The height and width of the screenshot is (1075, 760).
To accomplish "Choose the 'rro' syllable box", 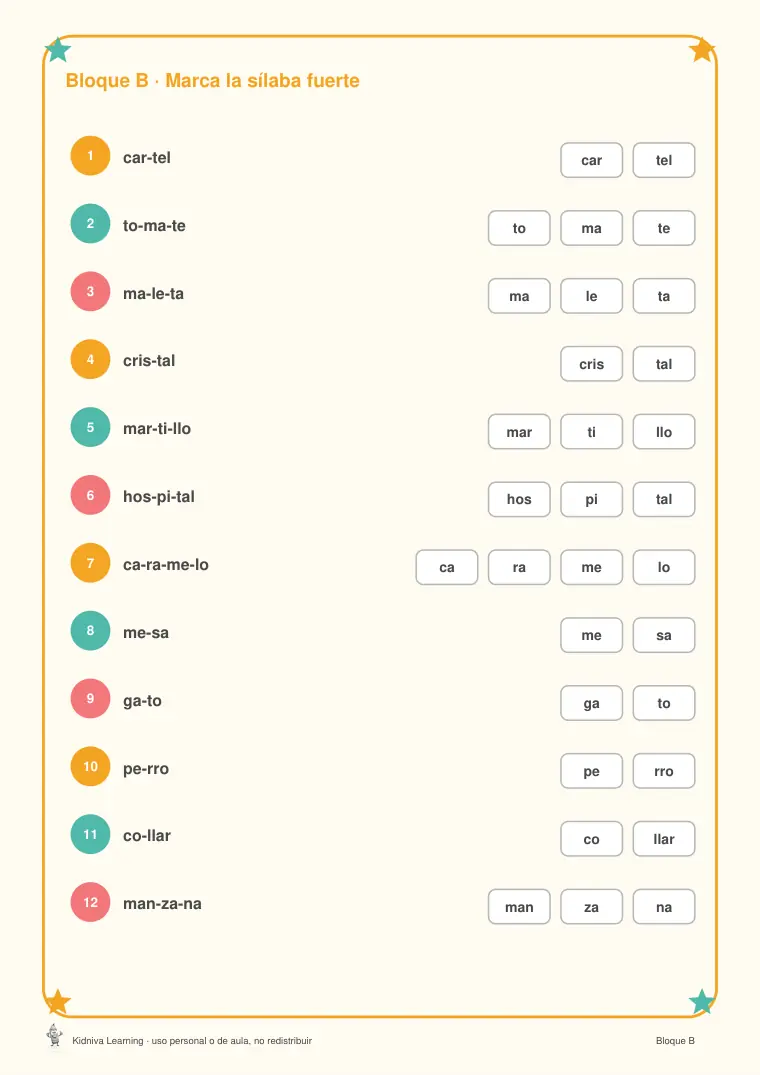I will [x=663, y=771].
